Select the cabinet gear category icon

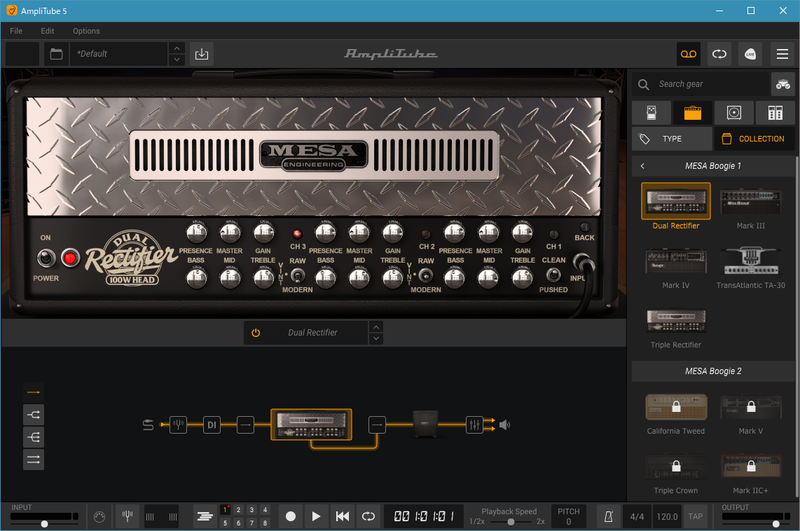[x=734, y=113]
